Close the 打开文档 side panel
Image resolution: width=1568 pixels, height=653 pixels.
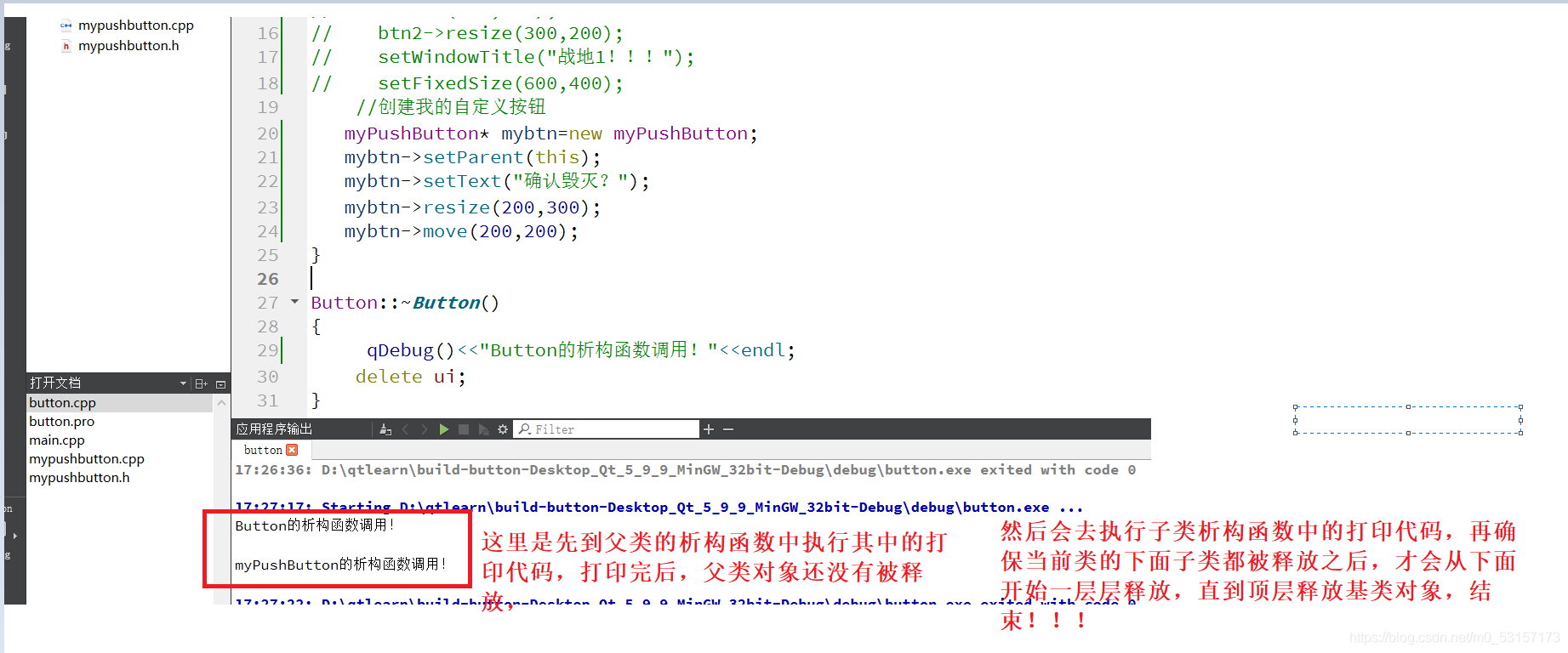(x=220, y=384)
